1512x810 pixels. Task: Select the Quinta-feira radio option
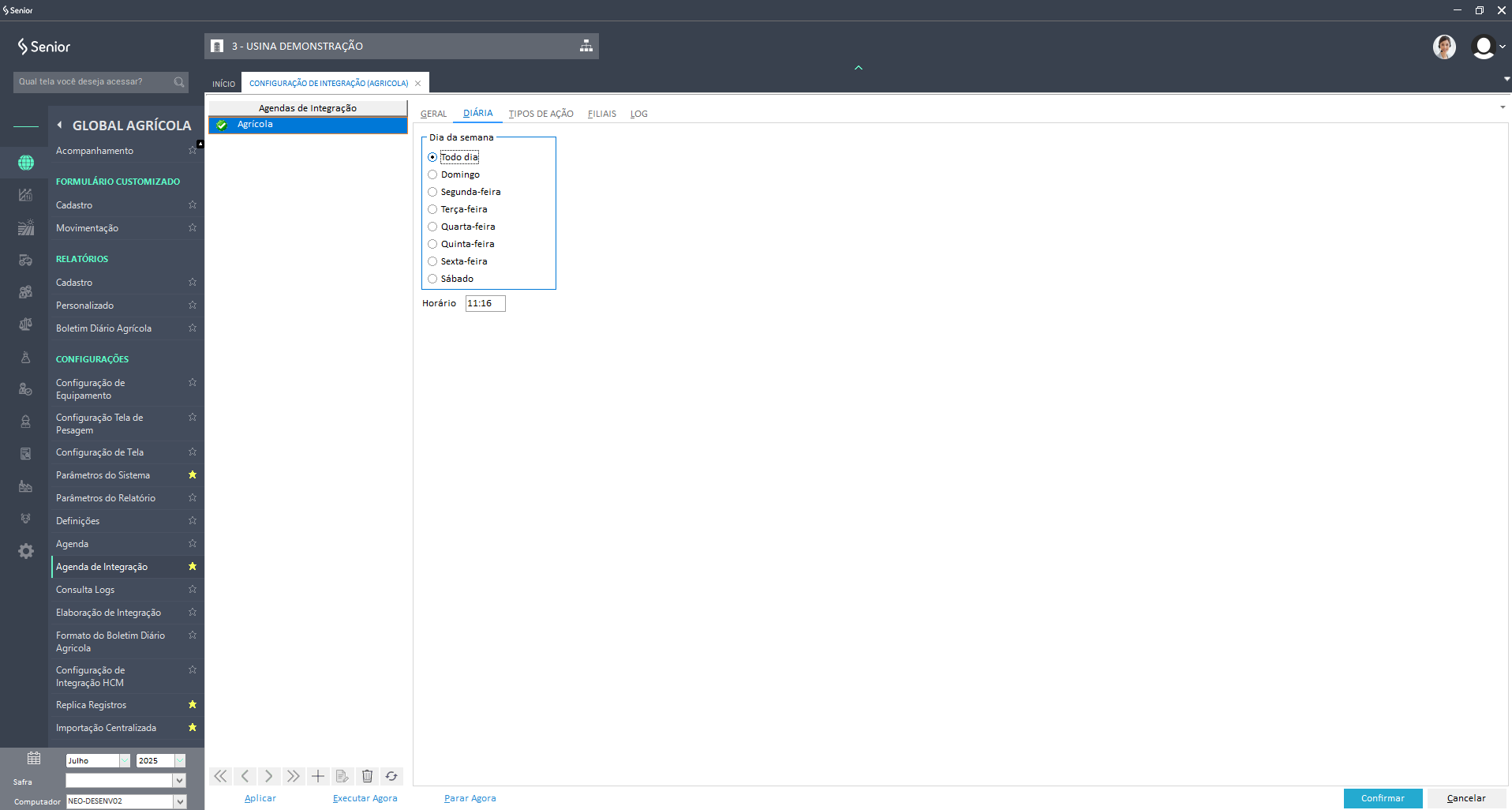click(x=432, y=244)
